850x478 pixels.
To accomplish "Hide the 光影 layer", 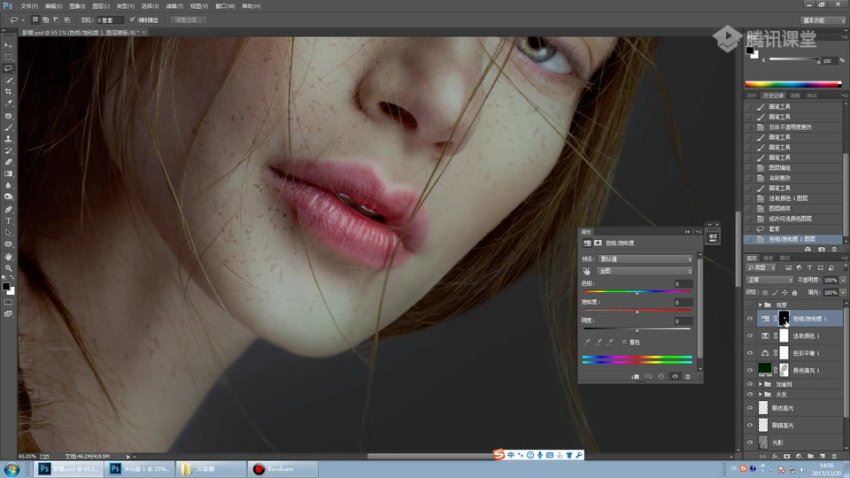I will click(750, 442).
